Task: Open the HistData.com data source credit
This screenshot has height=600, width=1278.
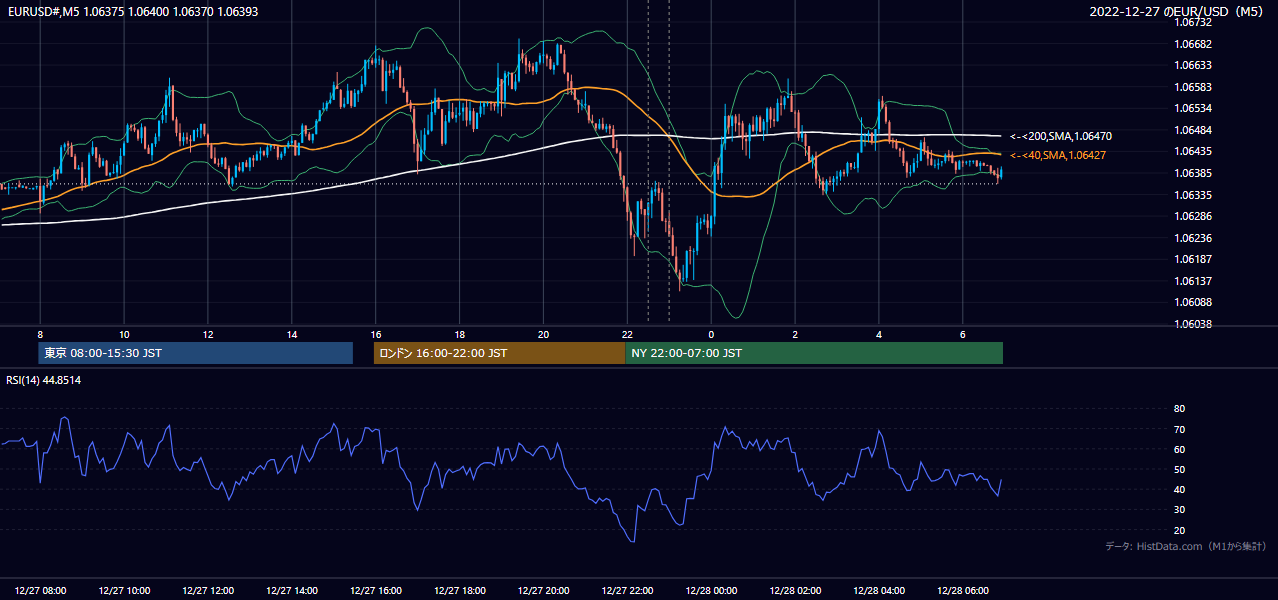Action: click(1186, 546)
